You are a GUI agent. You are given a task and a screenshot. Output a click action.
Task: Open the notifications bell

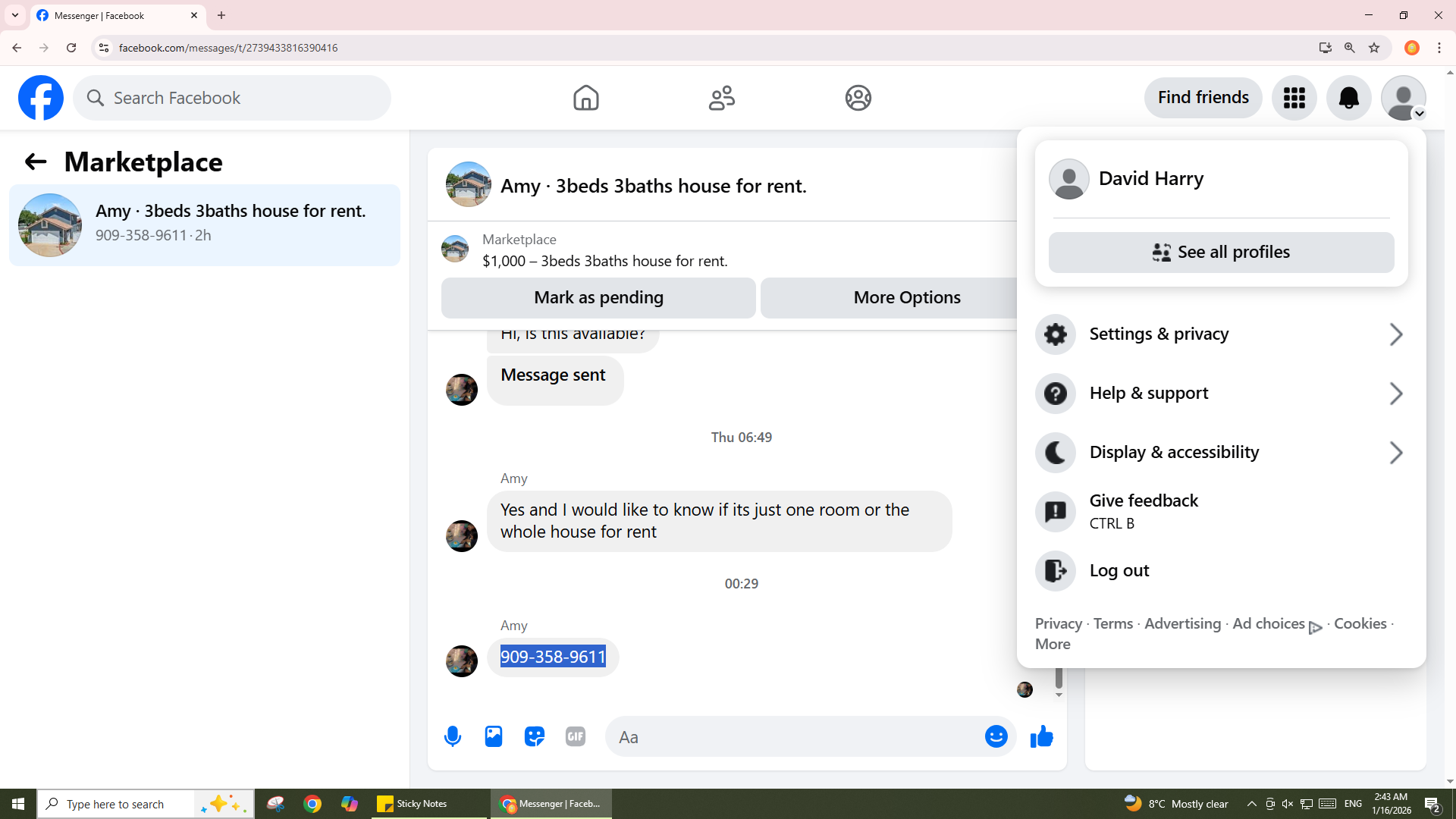pyautogui.click(x=1348, y=98)
